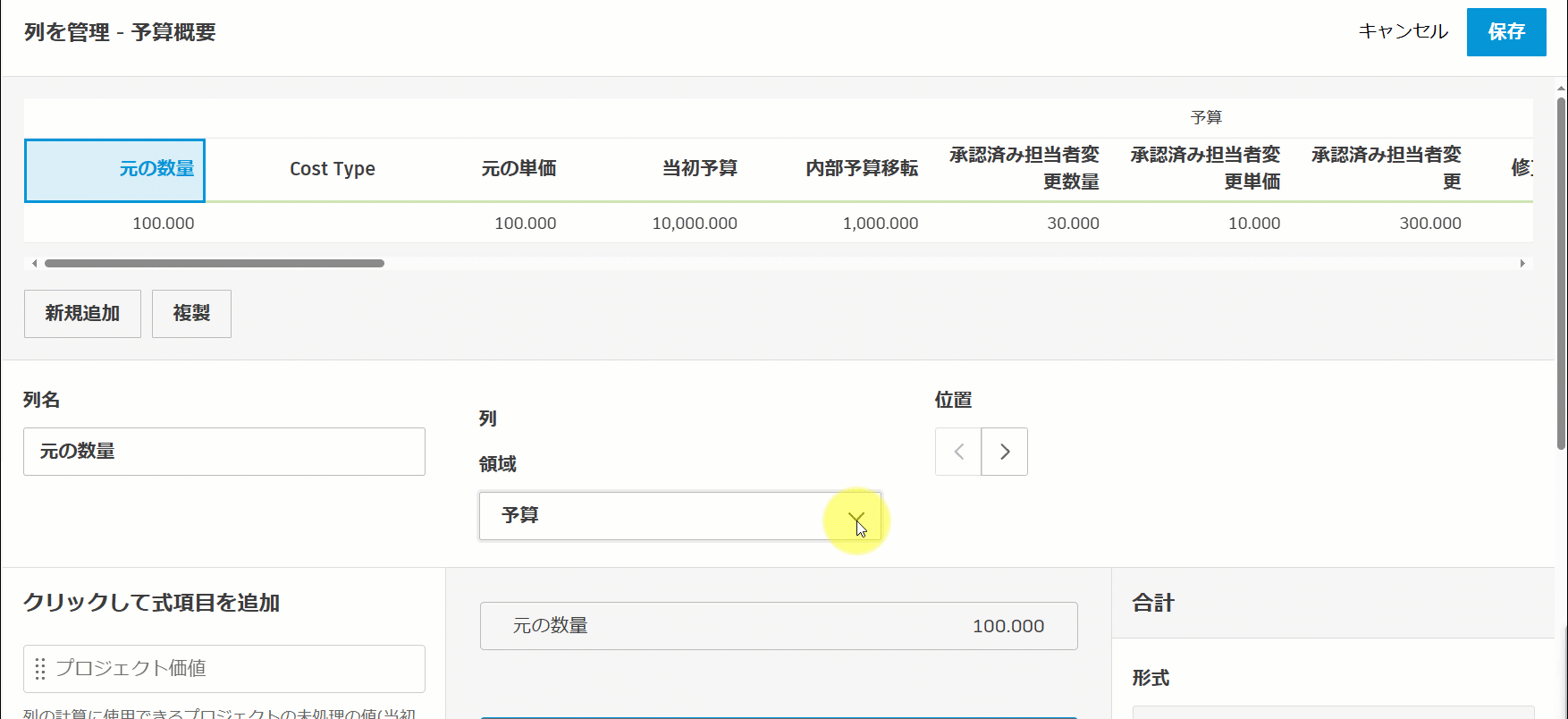Click the 予算 group header label
The height and width of the screenshot is (719, 1568).
[1206, 117]
